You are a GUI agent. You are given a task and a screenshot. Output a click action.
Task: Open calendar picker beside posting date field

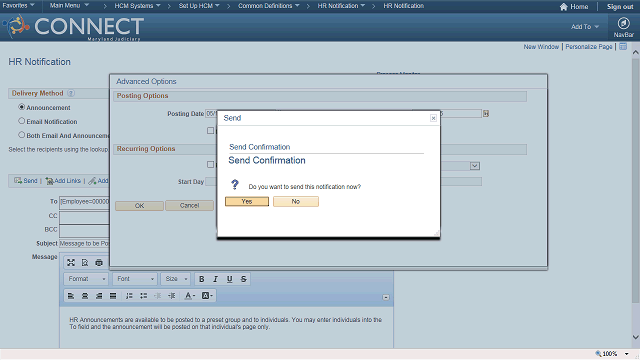click(x=486, y=113)
